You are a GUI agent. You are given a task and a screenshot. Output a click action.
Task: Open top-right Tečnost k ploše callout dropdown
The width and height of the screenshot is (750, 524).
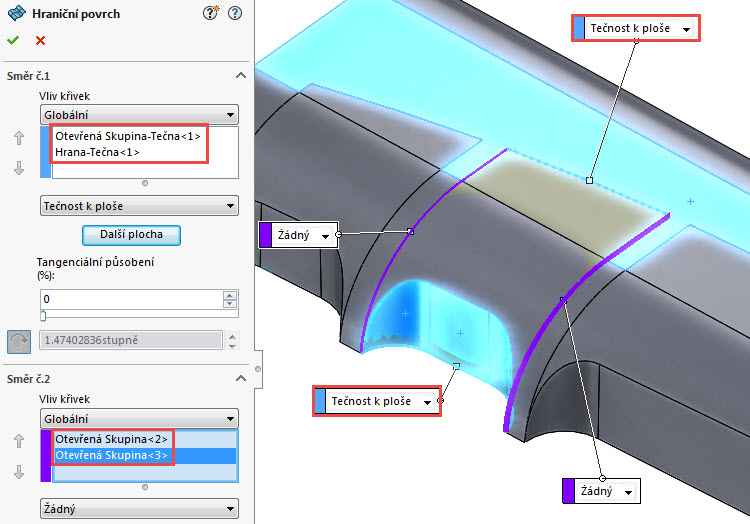pos(686,29)
